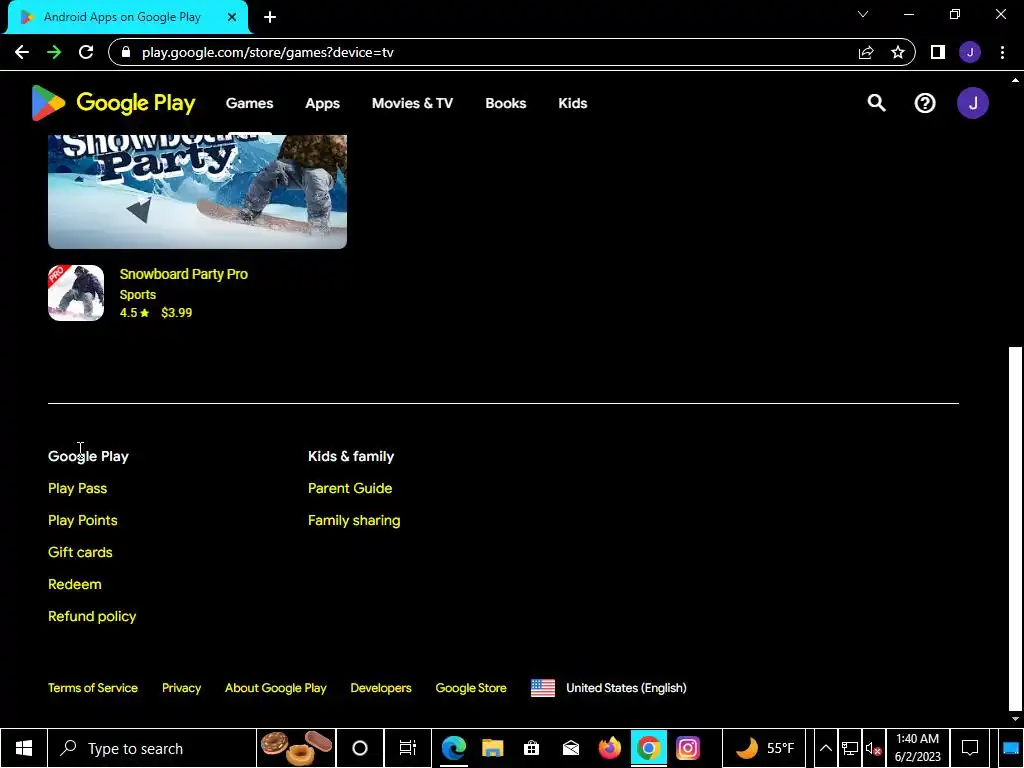Reload the page with the refresh icon

[86, 52]
